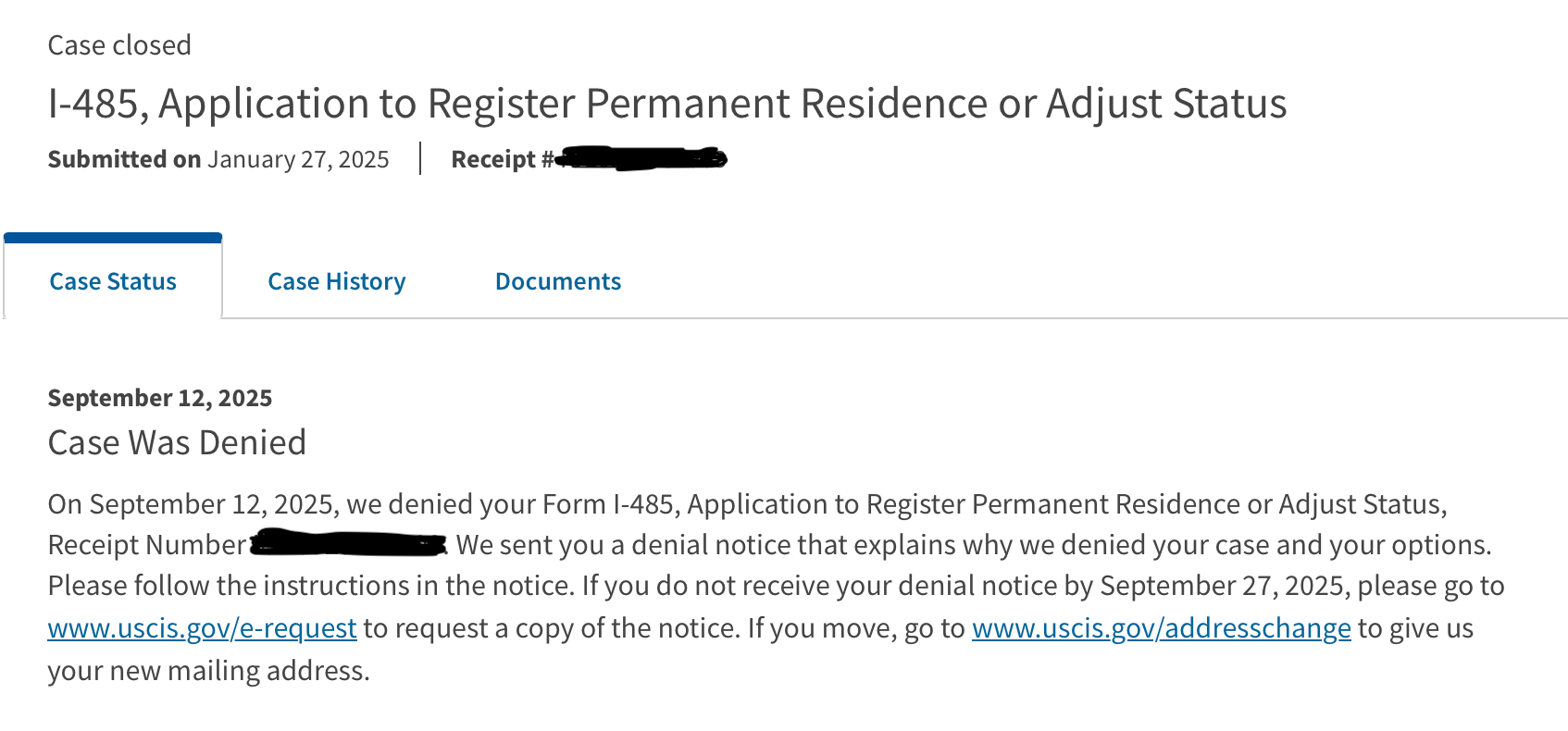Follow the www.uscis.gov/e-request link
The image size is (1568, 731).
202,628
